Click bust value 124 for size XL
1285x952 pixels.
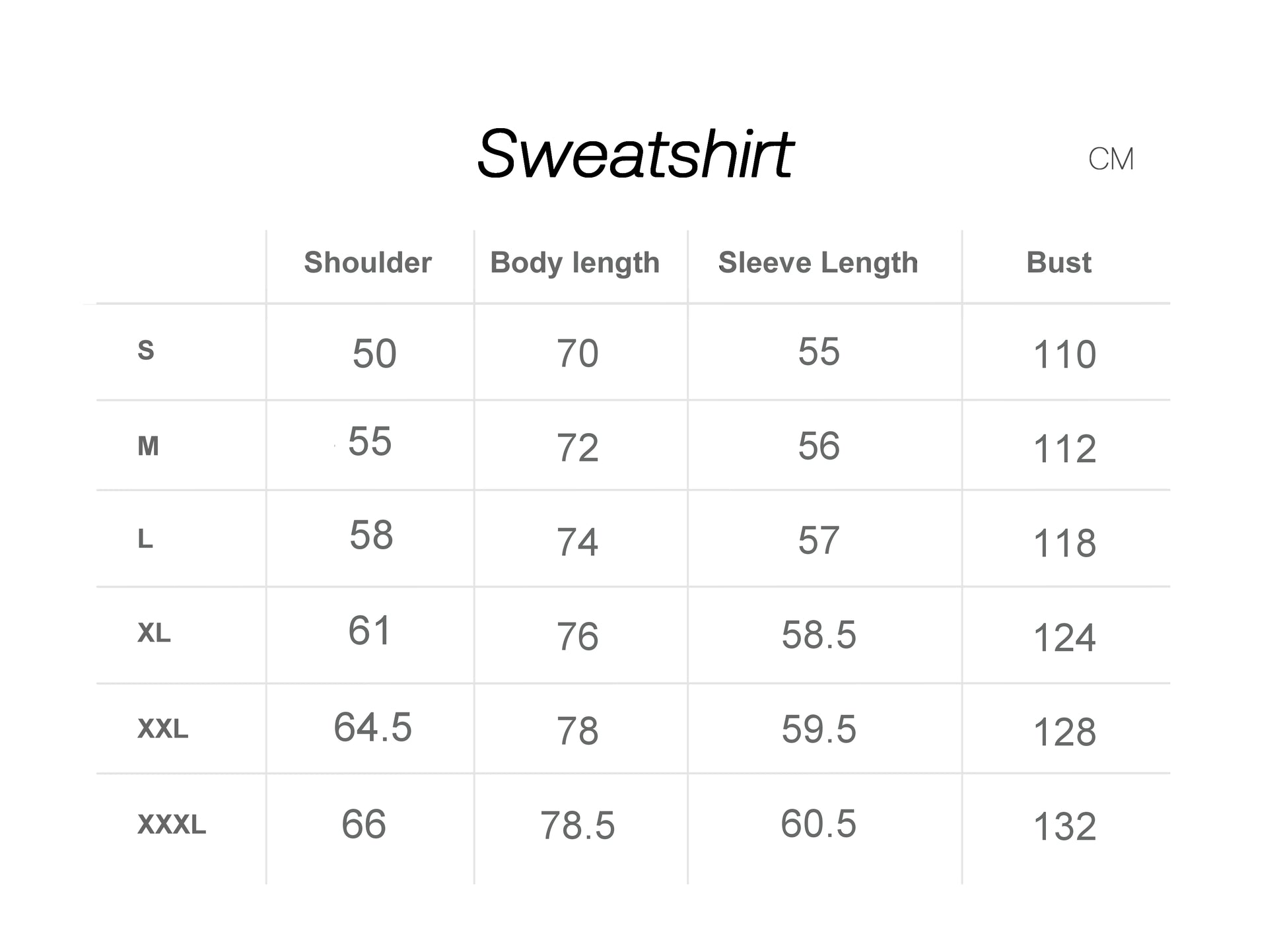1064,638
